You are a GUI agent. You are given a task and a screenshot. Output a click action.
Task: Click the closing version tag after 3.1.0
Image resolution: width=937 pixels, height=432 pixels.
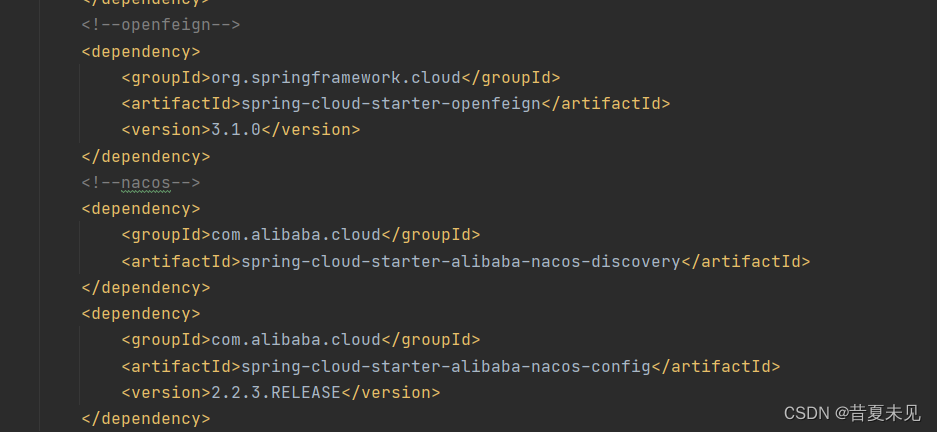(x=311, y=130)
